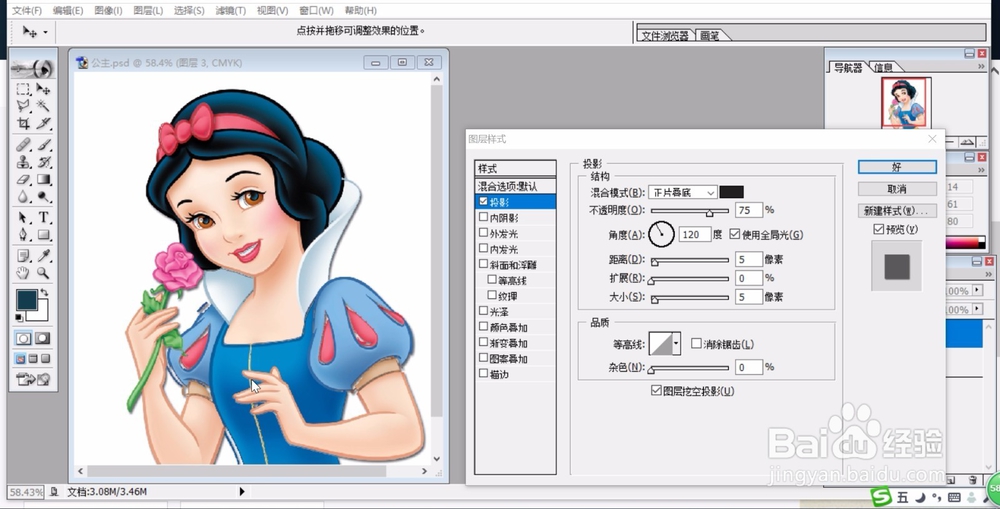Select the Blur tool

tap(23, 196)
